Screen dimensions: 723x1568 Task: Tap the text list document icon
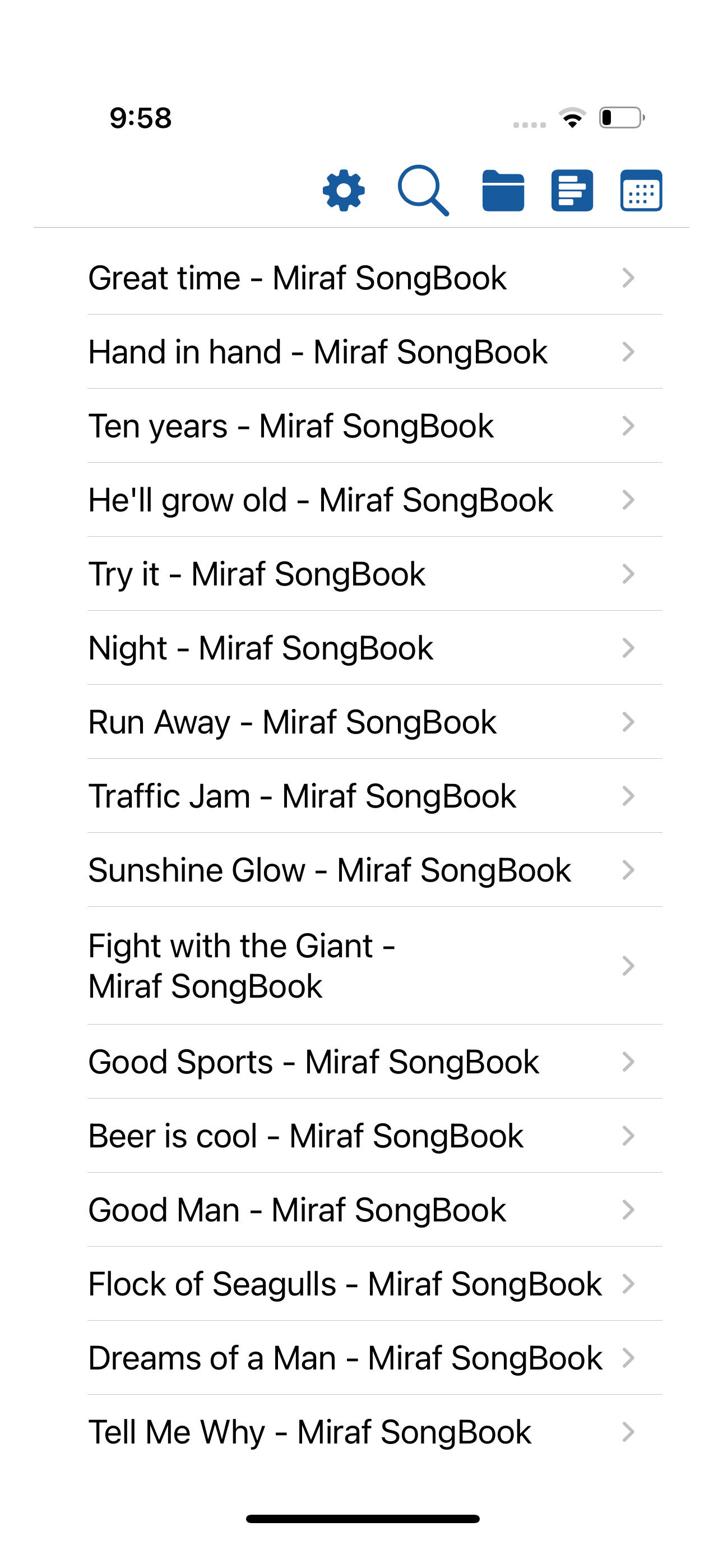coord(572,191)
